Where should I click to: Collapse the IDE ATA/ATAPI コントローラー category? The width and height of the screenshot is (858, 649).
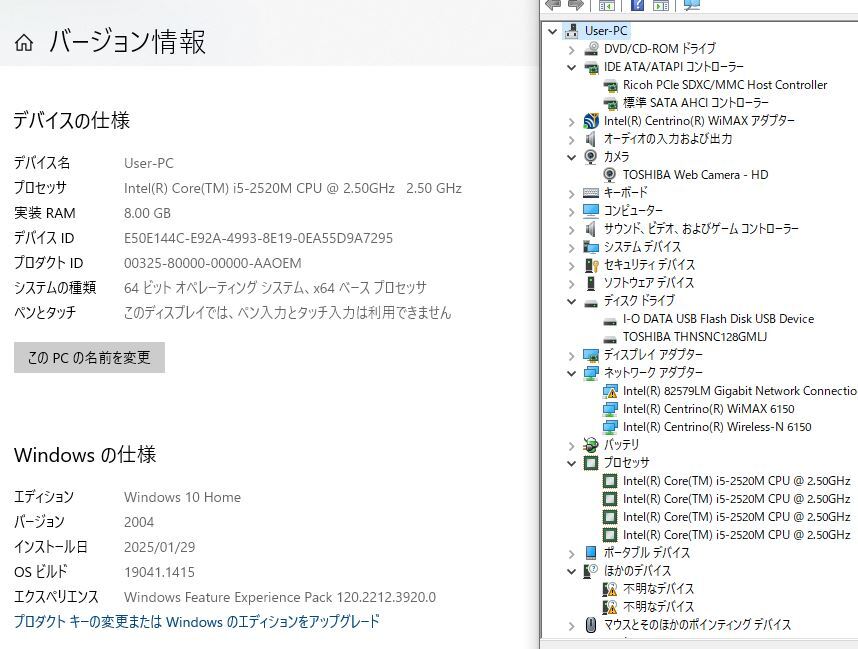tap(572, 67)
